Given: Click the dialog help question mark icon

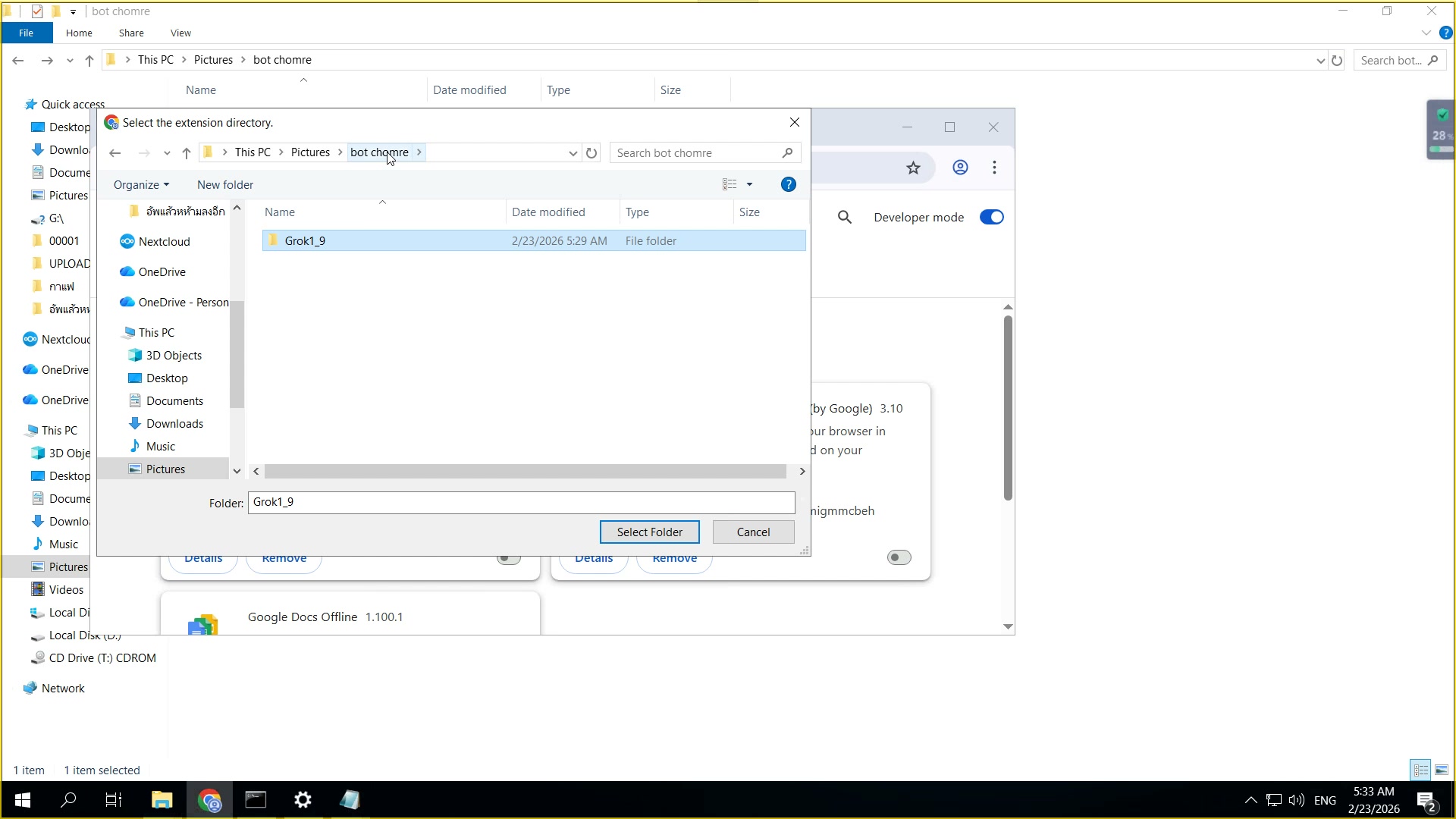Looking at the screenshot, I should [x=788, y=184].
